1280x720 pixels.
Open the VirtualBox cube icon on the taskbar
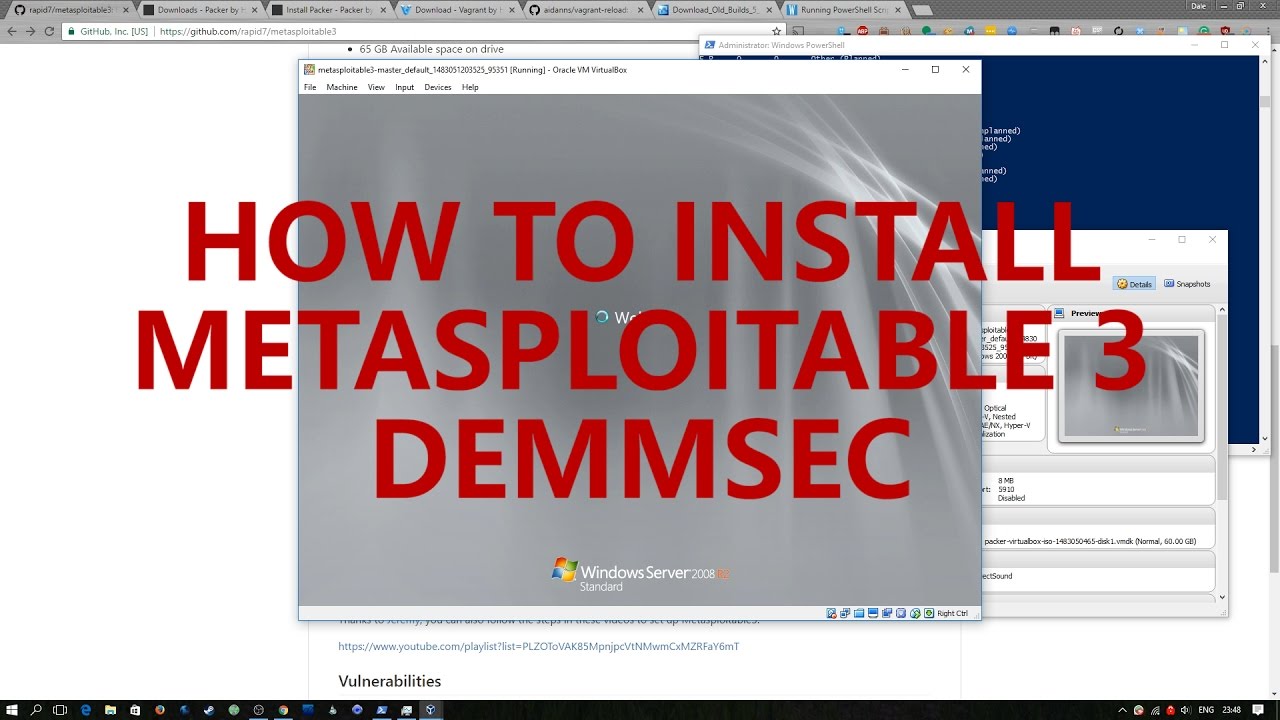pyautogui.click(x=431, y=710)
